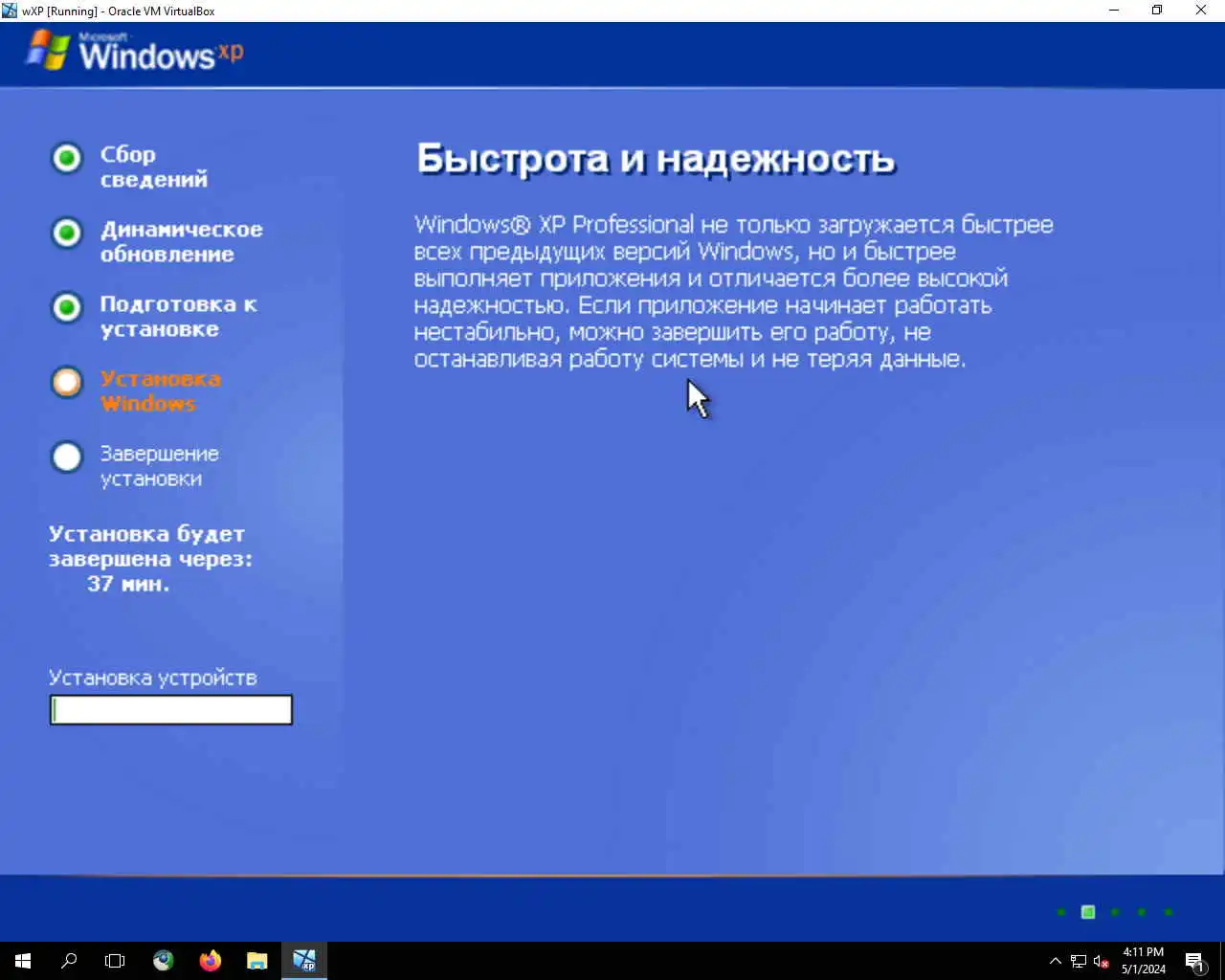The width and height of the screenshot is (1225, 980).
Task: Click the VirtualBox wXP taskbar button
Action: click(304, 961)
